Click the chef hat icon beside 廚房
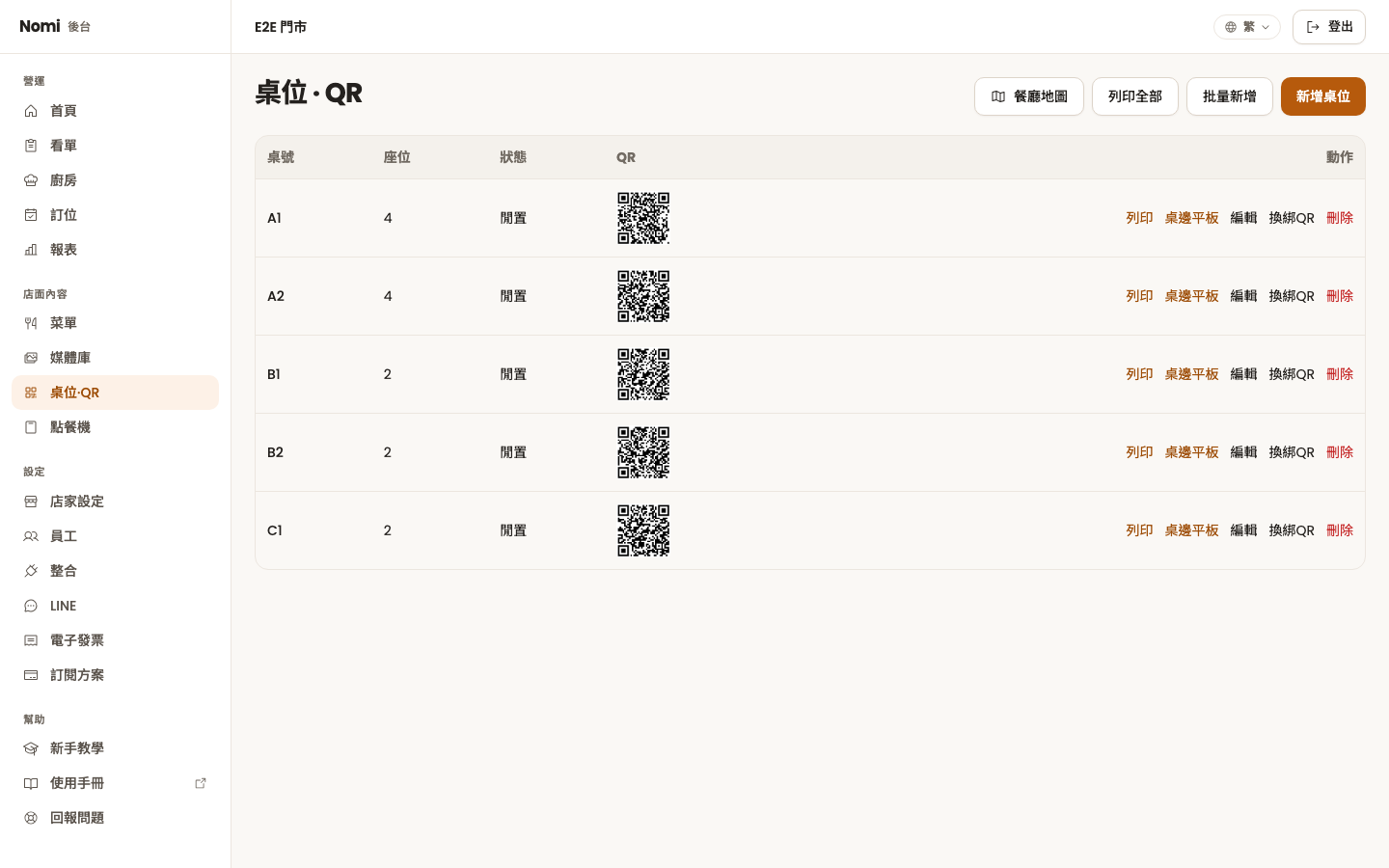This screenshot has width=1389, height=868. (x=31, y=180)
